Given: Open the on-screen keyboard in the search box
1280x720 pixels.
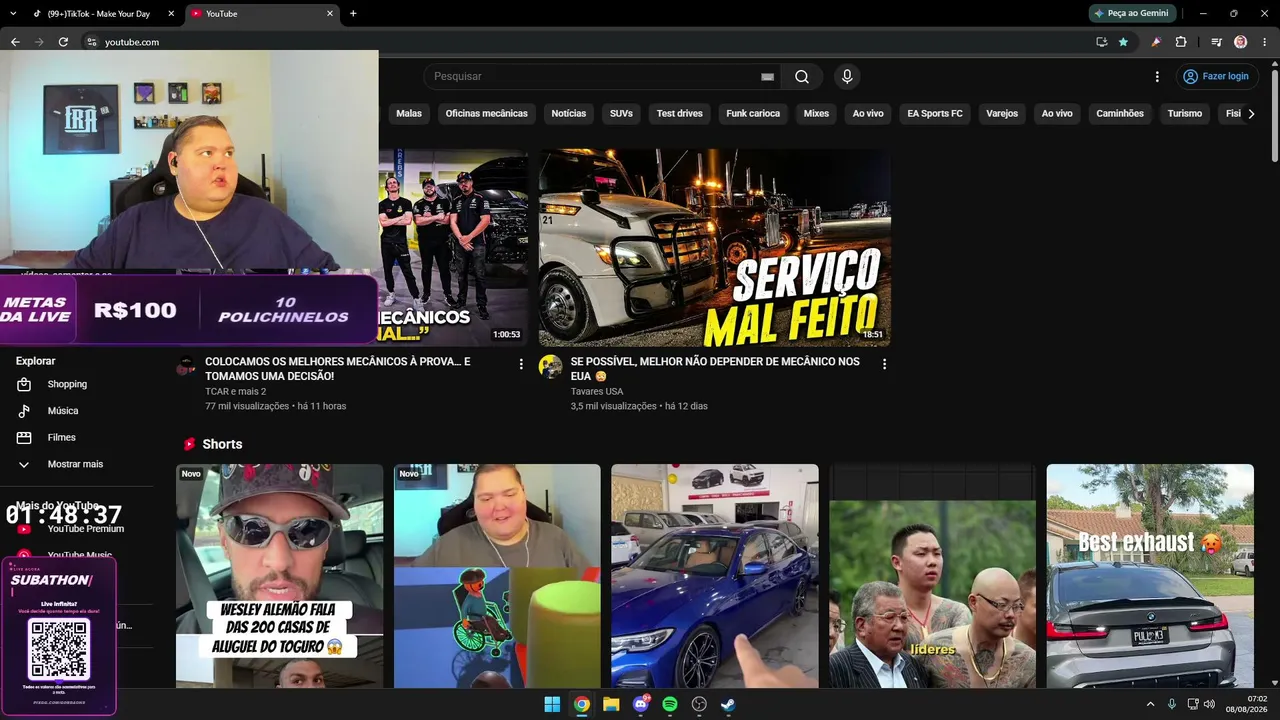Looking at the screenshot, I should click(767, 77).
